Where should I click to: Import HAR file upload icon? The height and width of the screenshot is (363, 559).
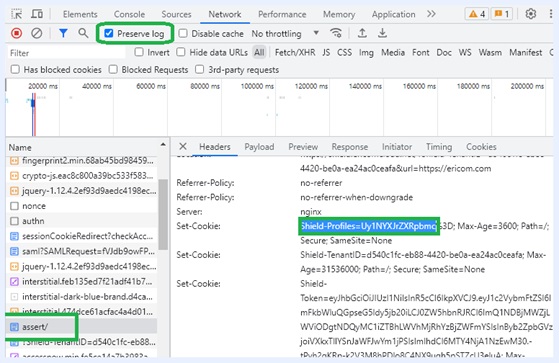click(x=362, y=33)
